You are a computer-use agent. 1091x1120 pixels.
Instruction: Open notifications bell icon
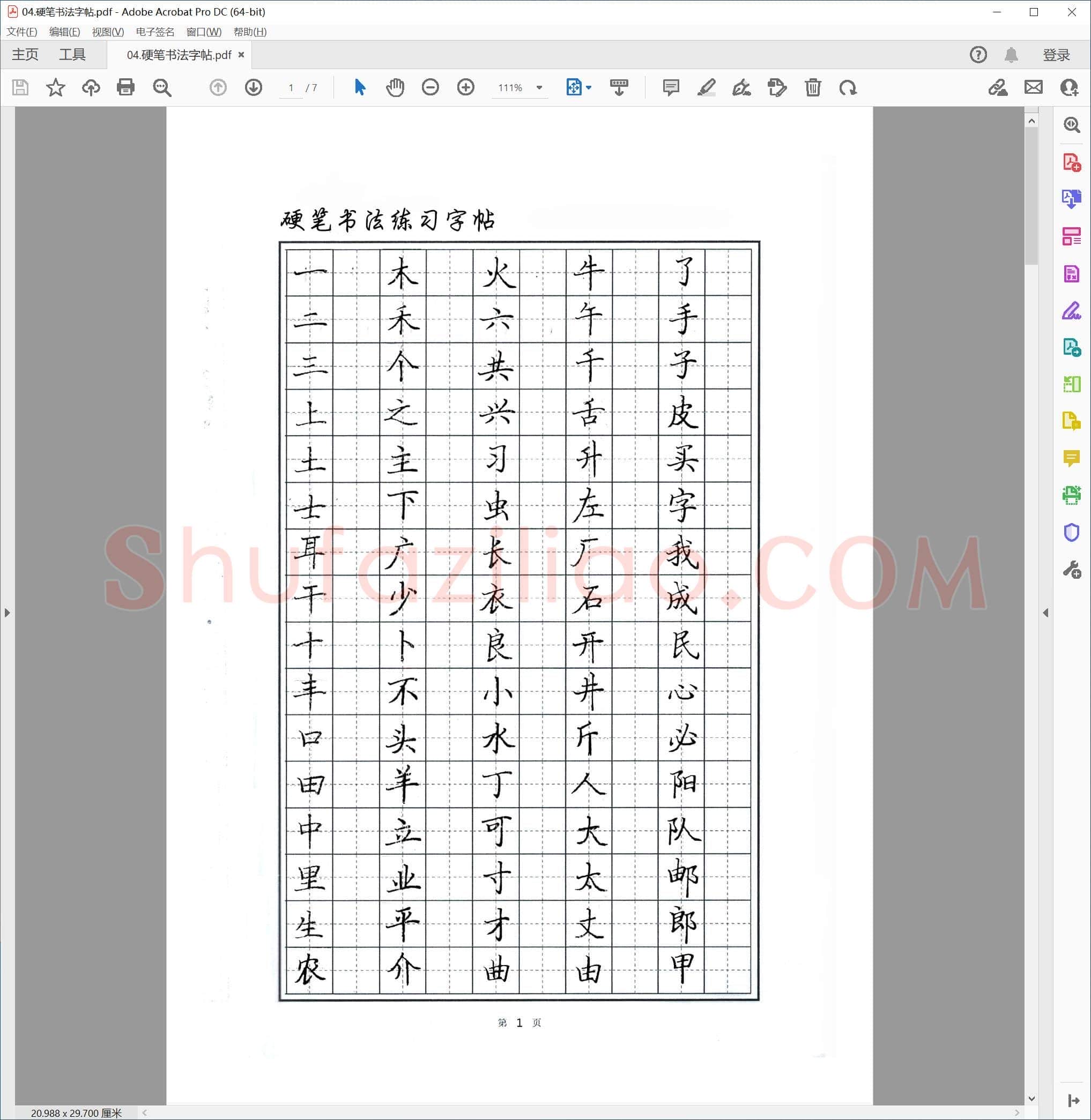tap(1011, 55)
